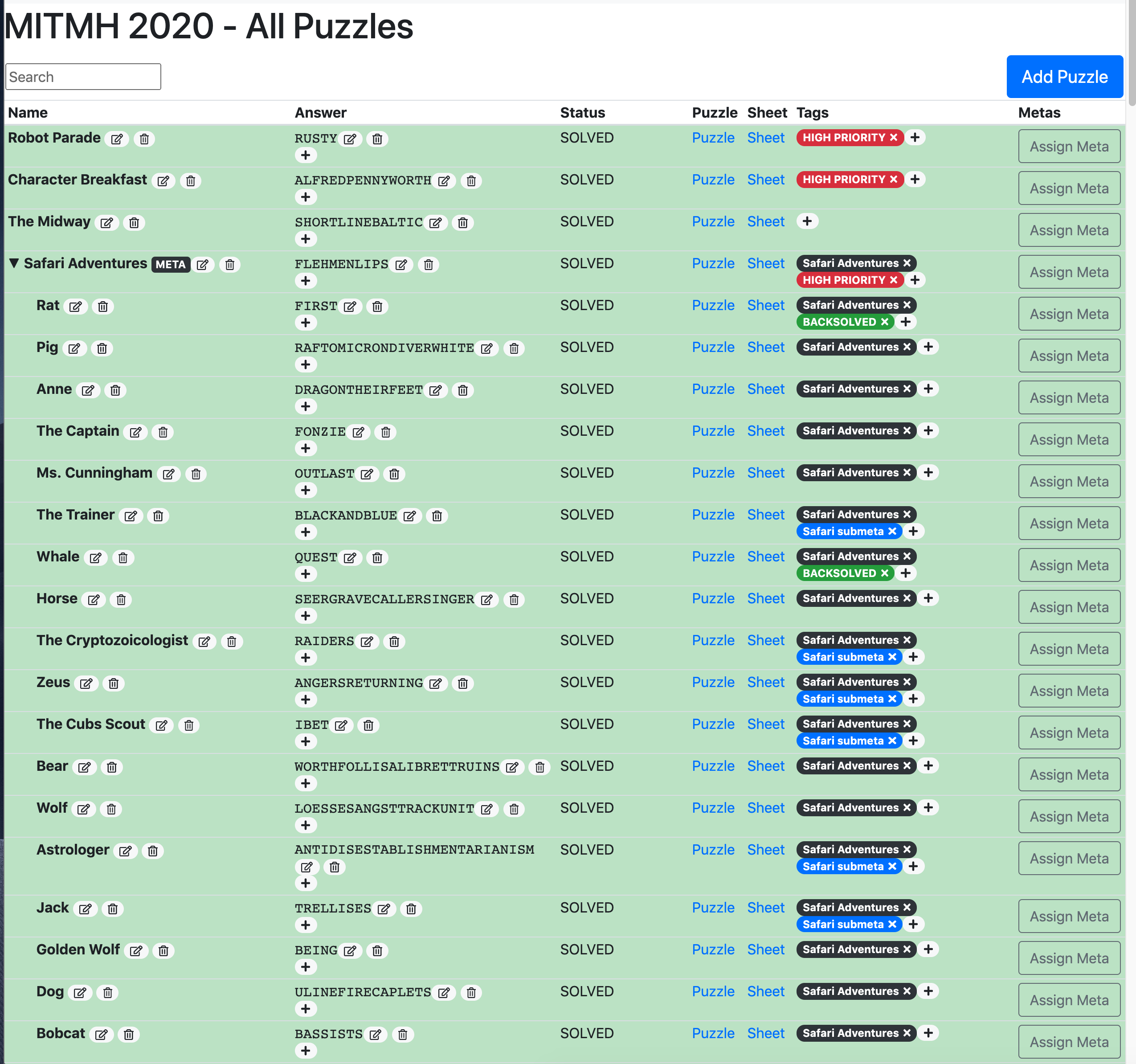Assign a meta to the Wolf puzzle
This screenshot has height=1064, width=1136.
click(x=1069, y=816)
